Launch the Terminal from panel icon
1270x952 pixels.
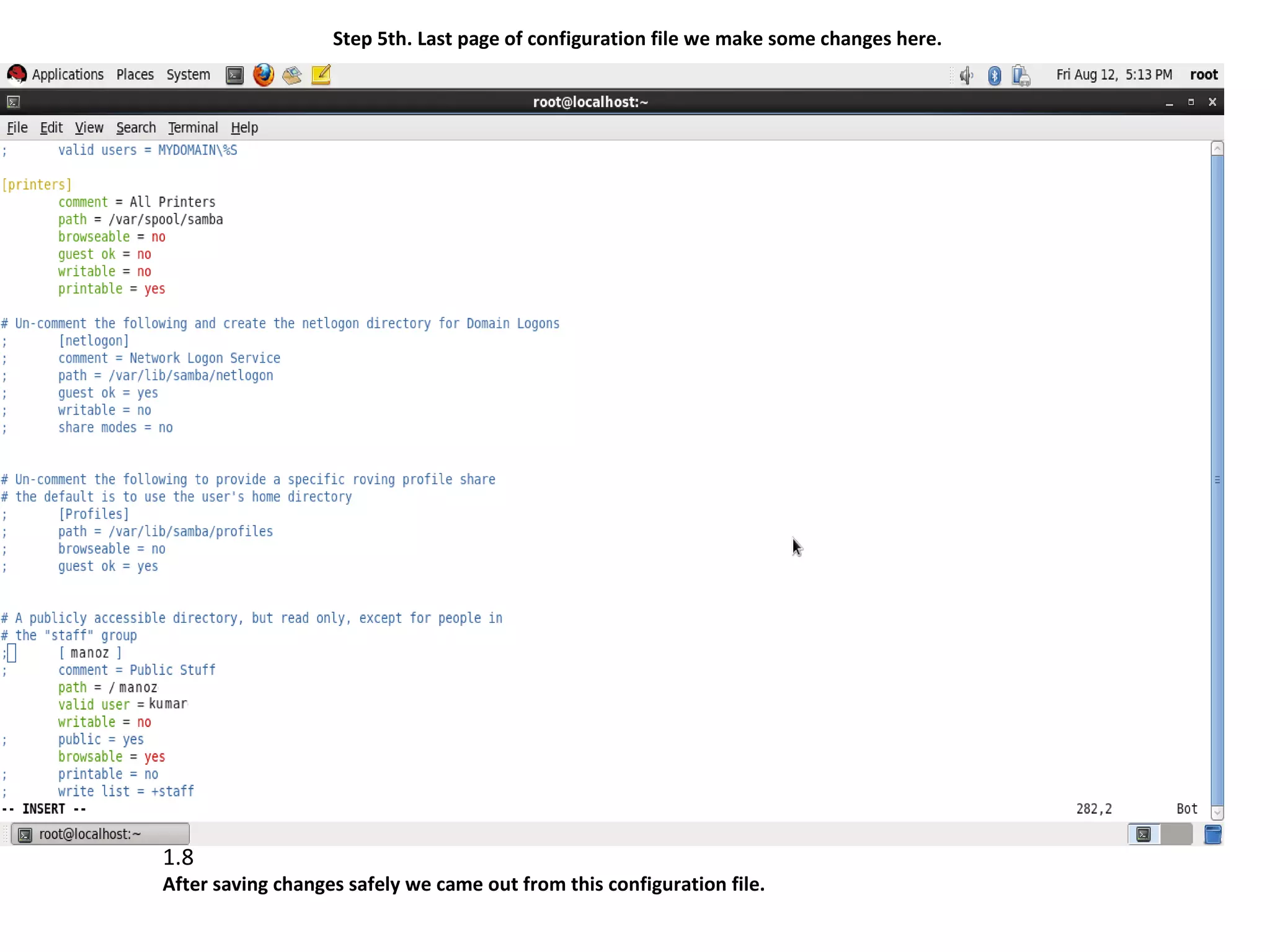(234, 76)
